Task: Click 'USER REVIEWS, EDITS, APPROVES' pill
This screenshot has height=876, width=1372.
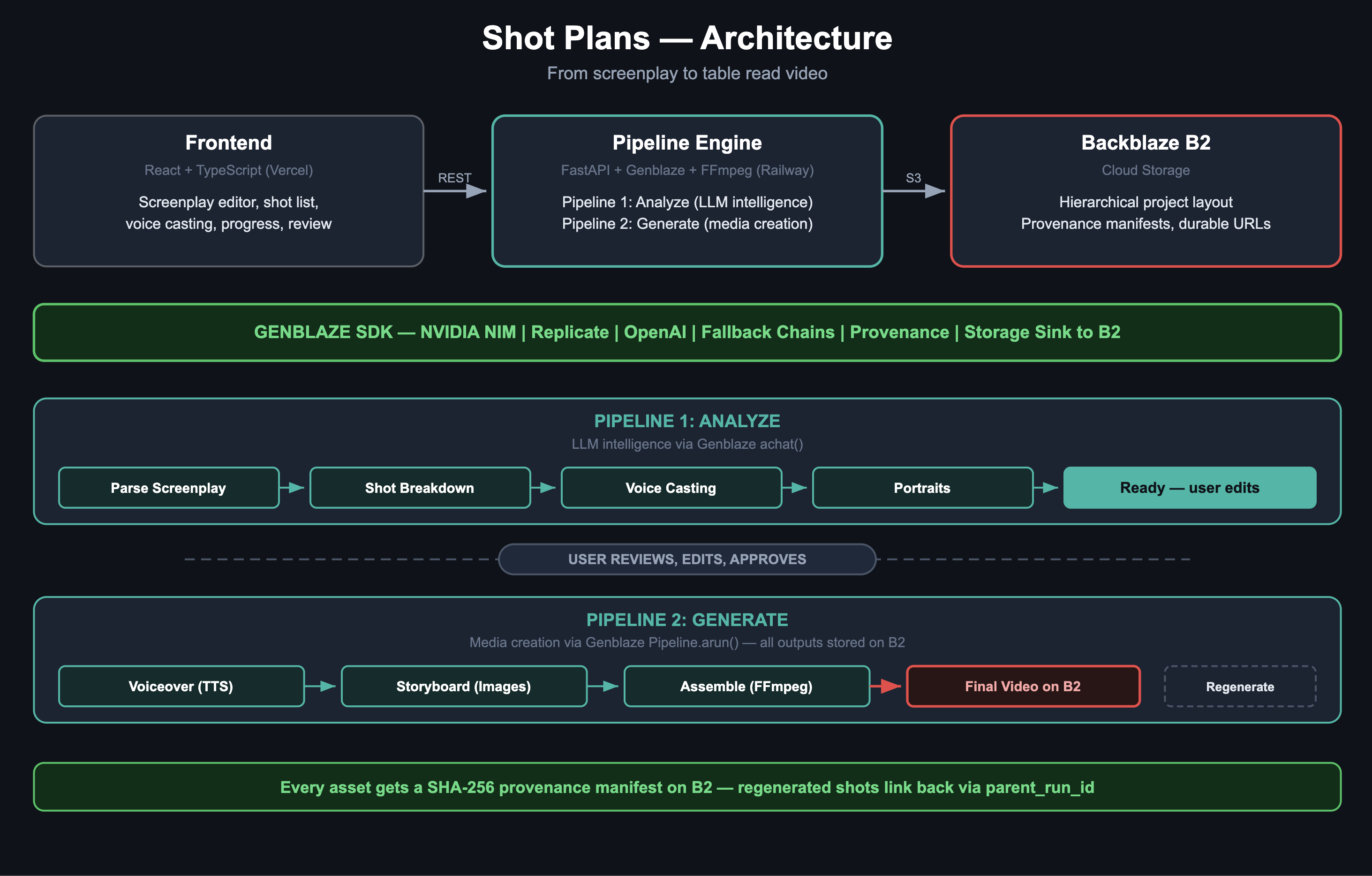Action: coord(687,559)
